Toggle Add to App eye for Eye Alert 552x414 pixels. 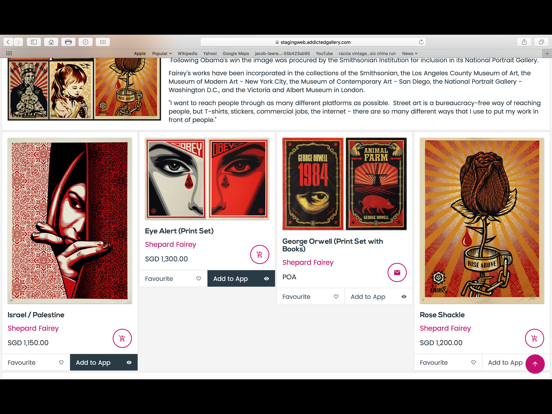266,278
